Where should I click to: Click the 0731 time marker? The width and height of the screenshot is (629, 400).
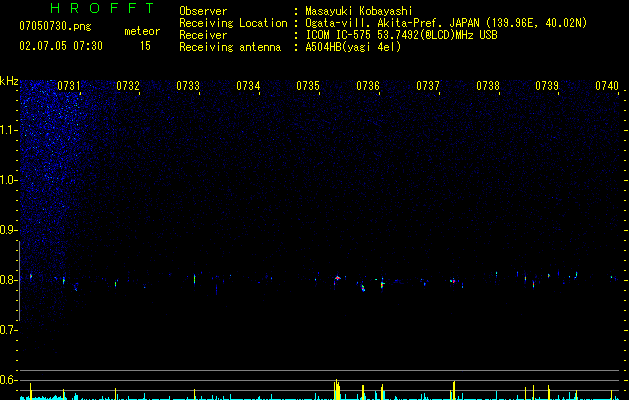69,86
